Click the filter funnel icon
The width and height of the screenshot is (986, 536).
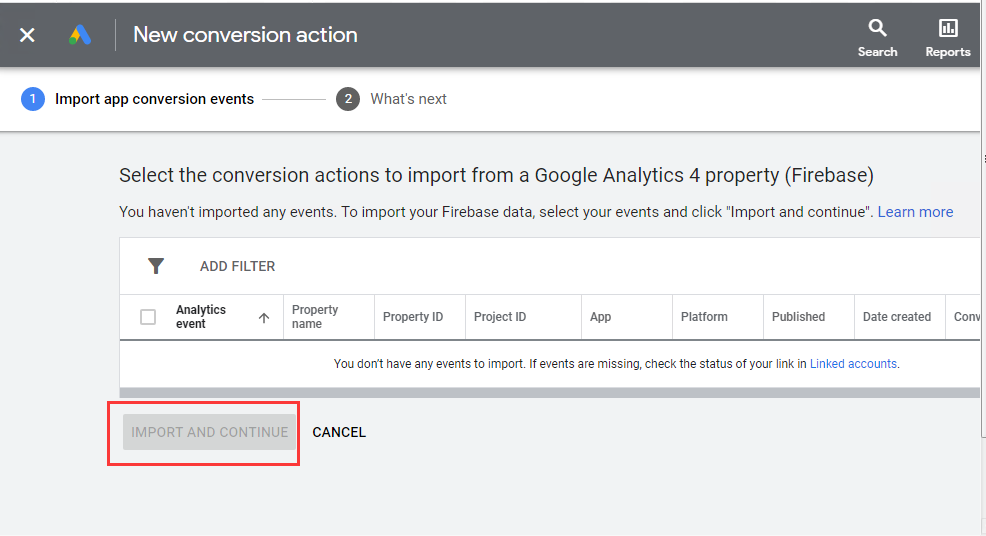(155, 266)
